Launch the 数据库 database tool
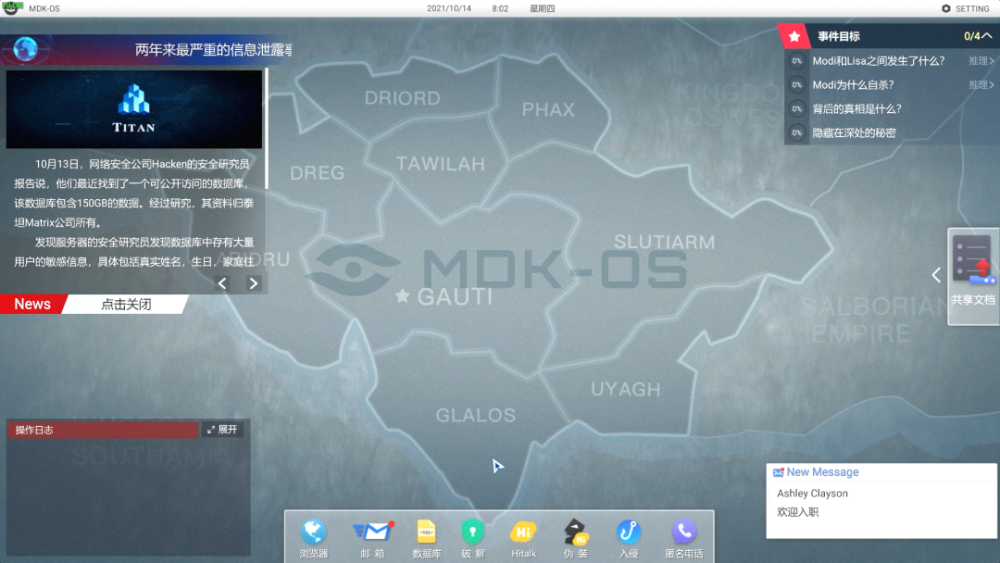Viewport: 1000px width, 563px height. (x=427, y=537)
